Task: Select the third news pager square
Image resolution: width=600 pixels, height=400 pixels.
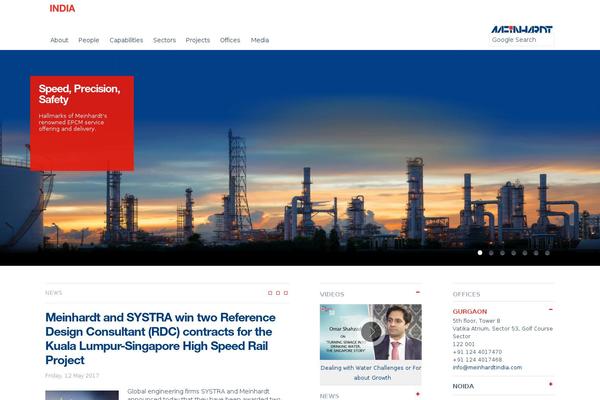Action: click(x=286, y=293)
